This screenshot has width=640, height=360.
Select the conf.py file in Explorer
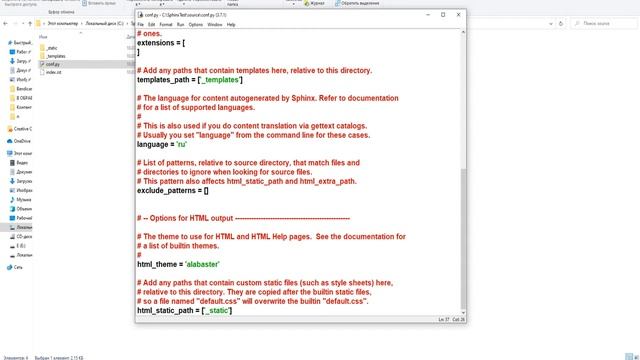[x=53, y=64]
